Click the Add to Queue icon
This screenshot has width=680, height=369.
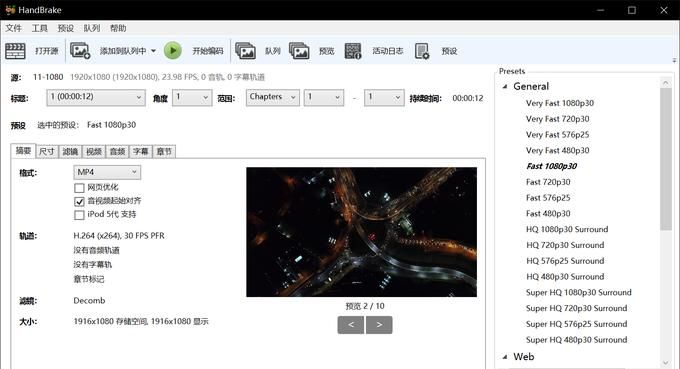(80, 51)
